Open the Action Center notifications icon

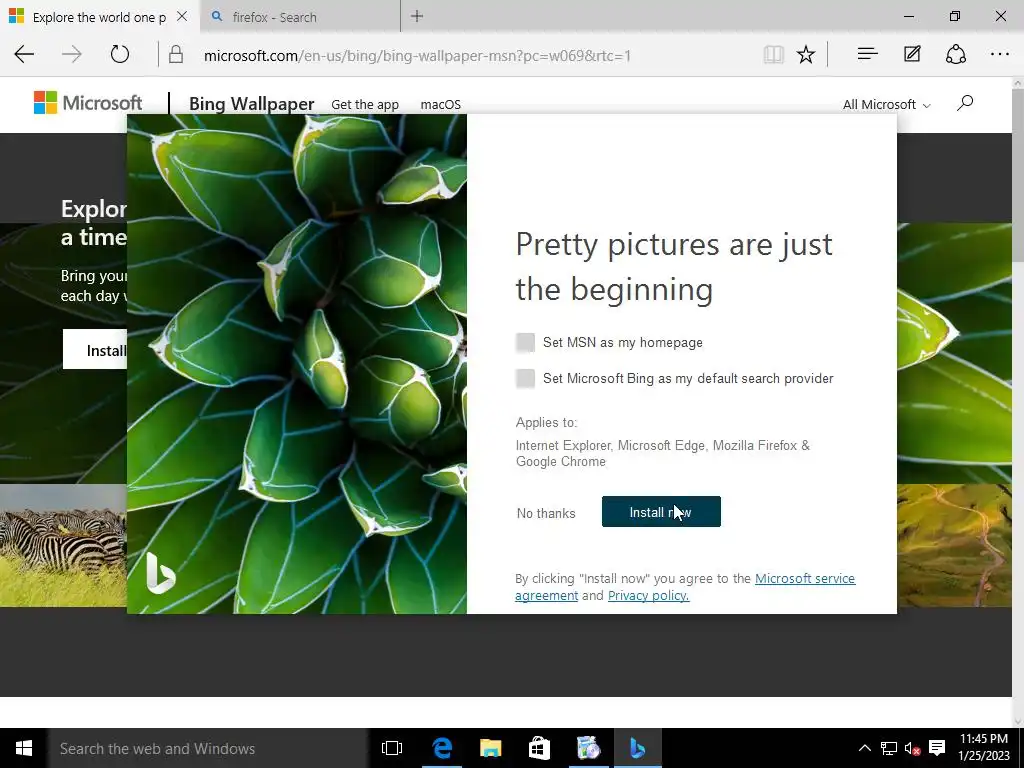(x=937, y=748)
